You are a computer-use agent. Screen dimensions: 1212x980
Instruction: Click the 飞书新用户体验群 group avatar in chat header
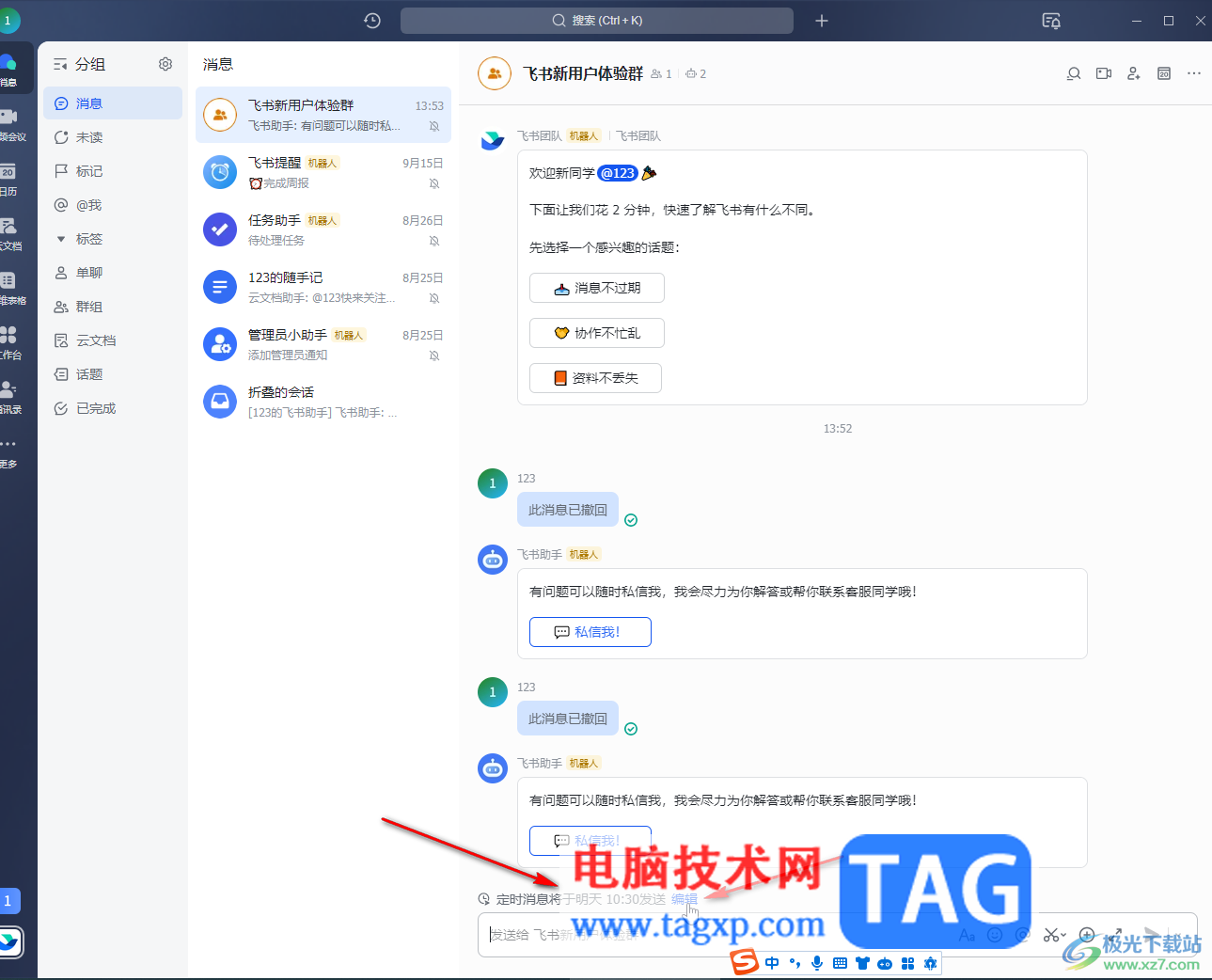(x=495, y=73)
